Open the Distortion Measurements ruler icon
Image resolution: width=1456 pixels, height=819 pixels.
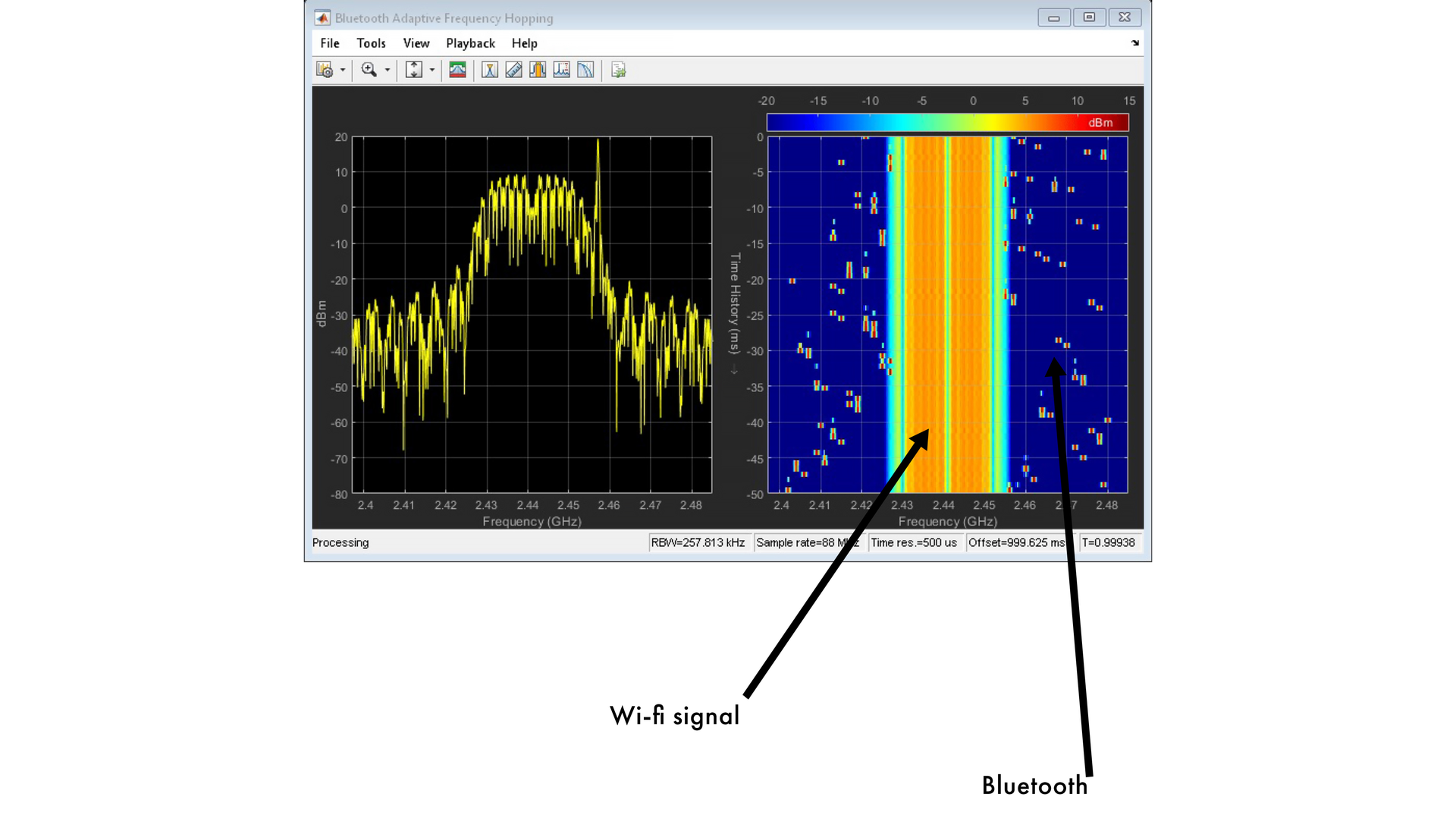click(513, 70)
